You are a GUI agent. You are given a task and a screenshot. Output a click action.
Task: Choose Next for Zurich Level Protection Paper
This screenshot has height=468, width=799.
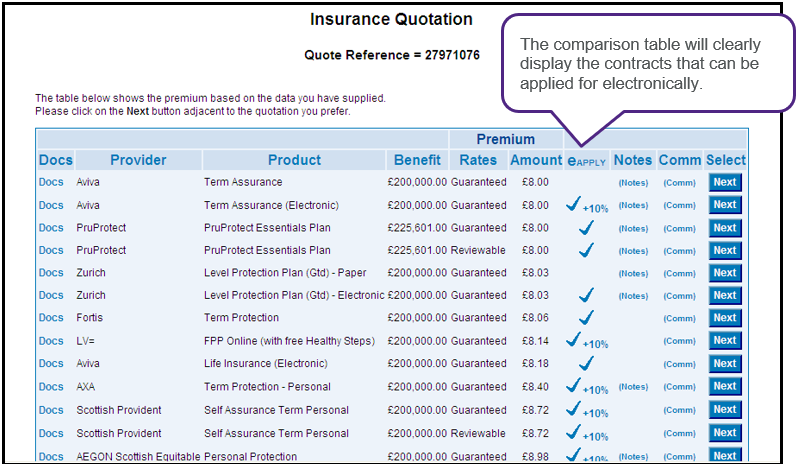tap(725, 273)
